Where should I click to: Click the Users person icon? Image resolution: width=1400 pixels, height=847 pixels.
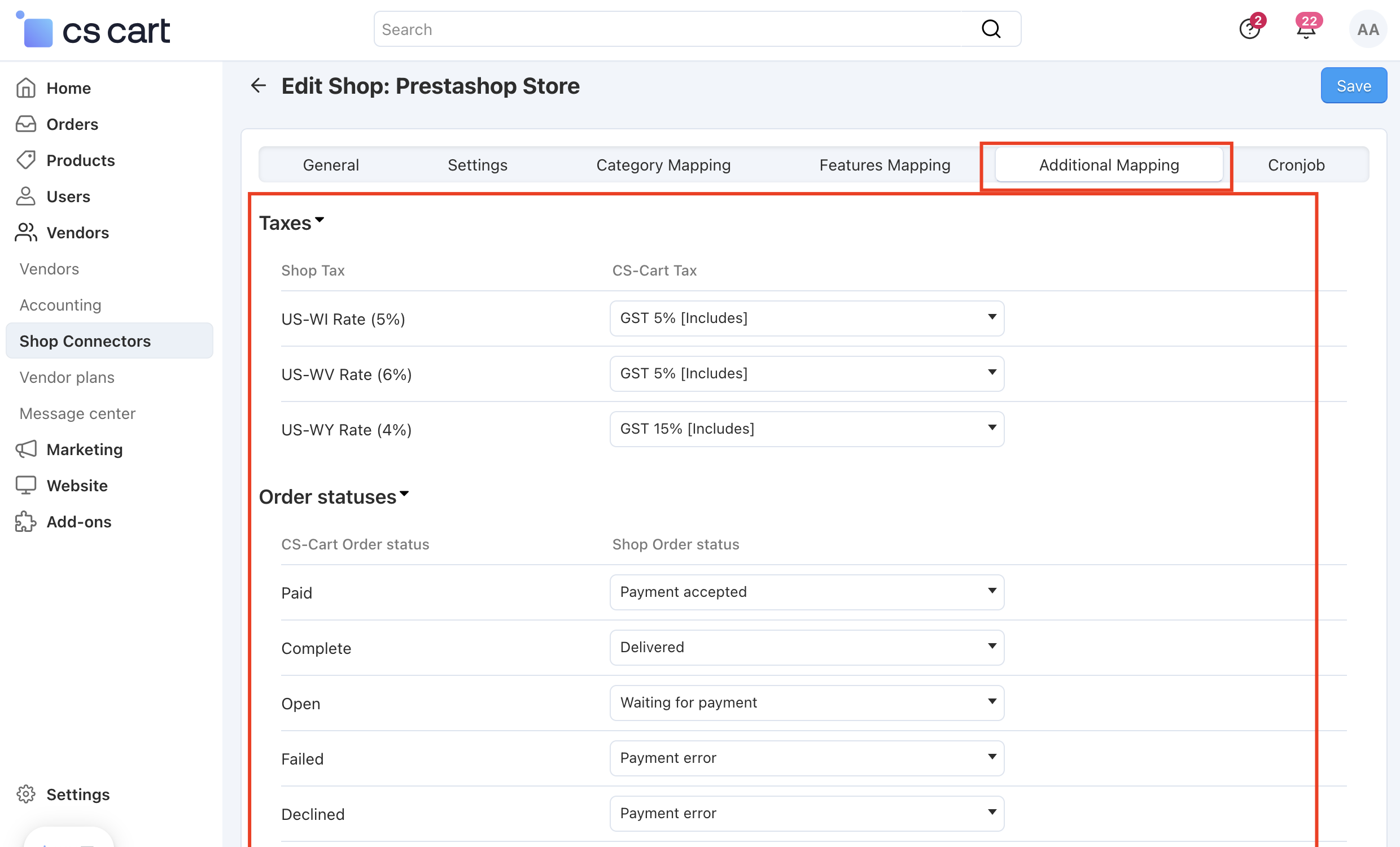point(26,196)
